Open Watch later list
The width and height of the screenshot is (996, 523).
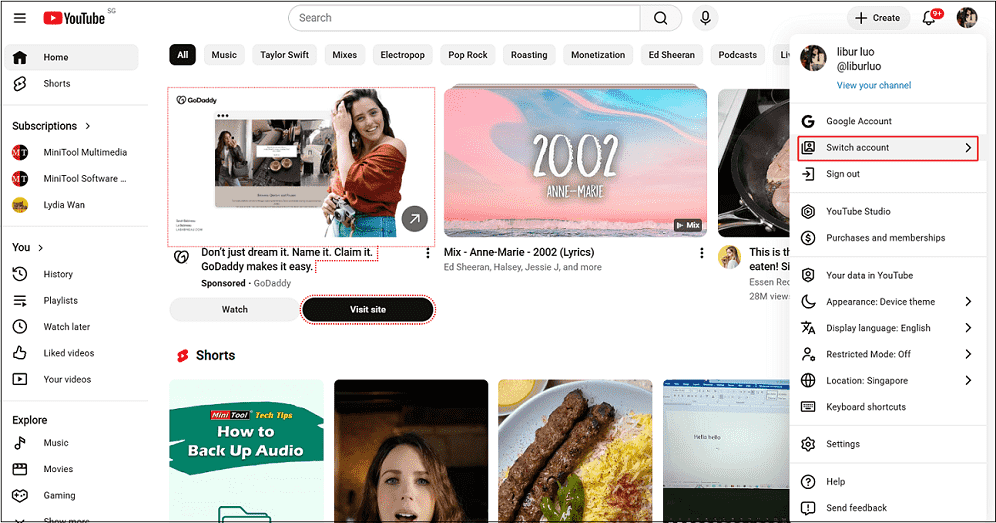pyautogui.click(x=71, y=327)
